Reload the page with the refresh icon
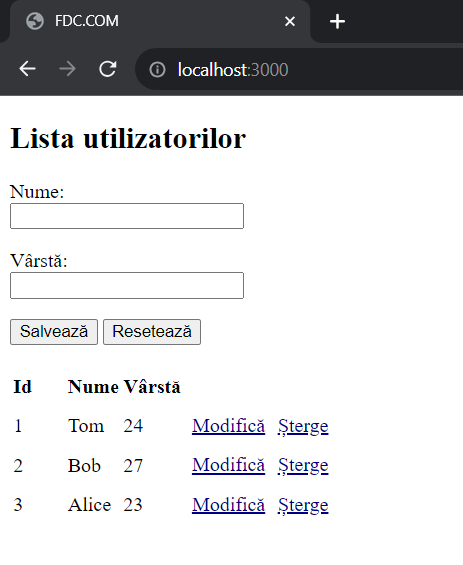Image resolution: width=463 pixels, height=565 pixels. tap(108, 69)
